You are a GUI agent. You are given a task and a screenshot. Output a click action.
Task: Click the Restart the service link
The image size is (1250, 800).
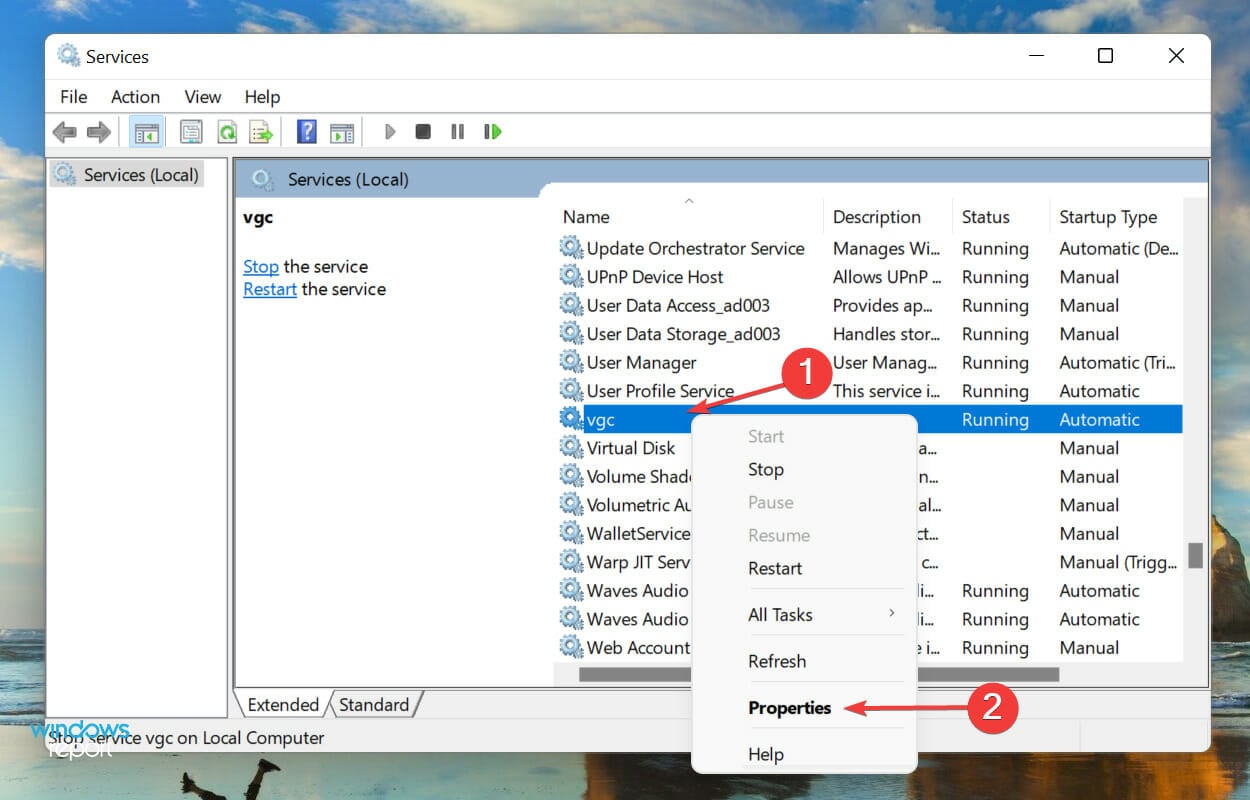270,289
